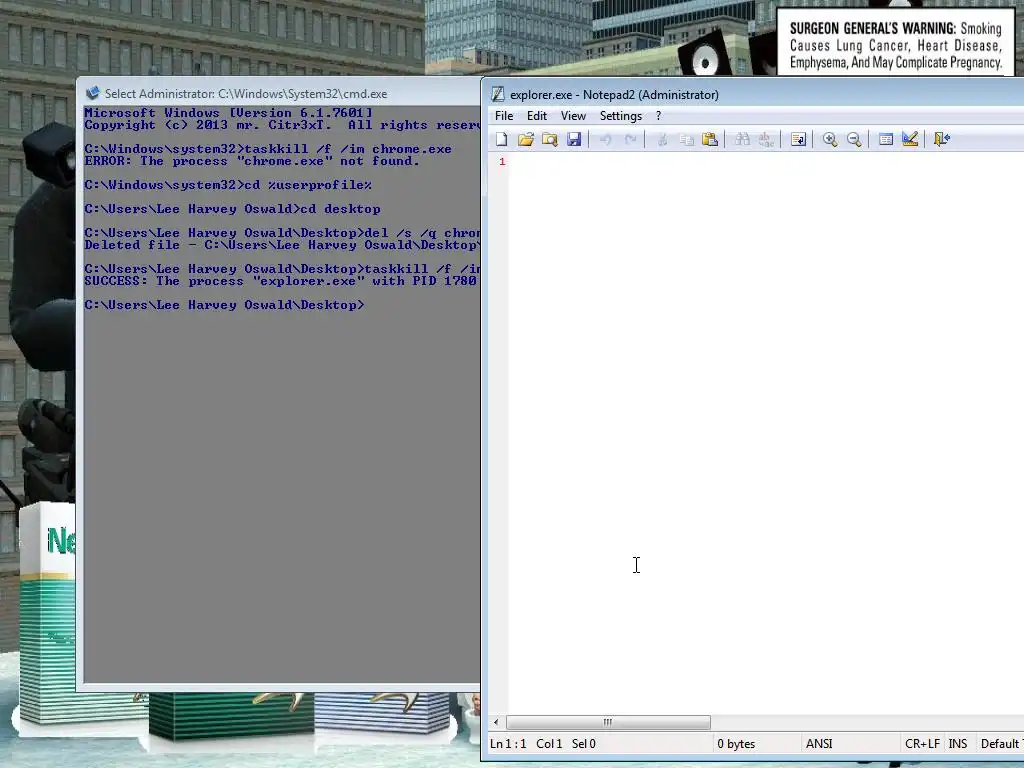Click the SUCCESS explorer.exe line in cmd

pos(281,281)
